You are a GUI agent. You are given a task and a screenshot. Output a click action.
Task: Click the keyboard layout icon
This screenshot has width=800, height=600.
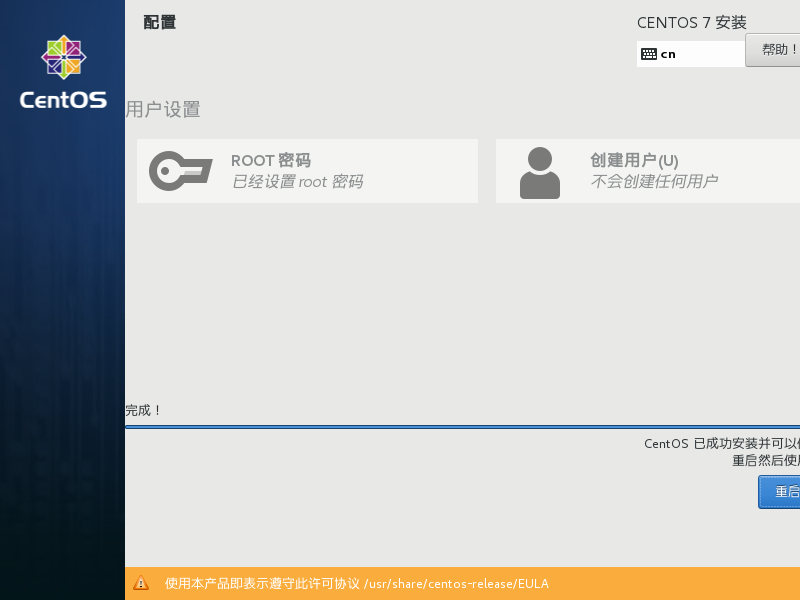[x=648, y=54]
